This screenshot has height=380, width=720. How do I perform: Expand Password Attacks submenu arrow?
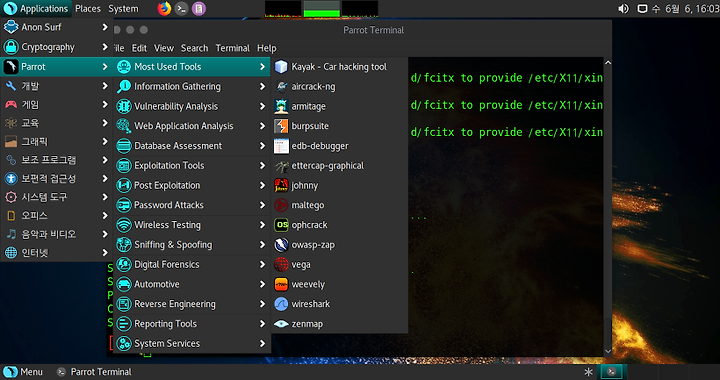tap(262, 205)
